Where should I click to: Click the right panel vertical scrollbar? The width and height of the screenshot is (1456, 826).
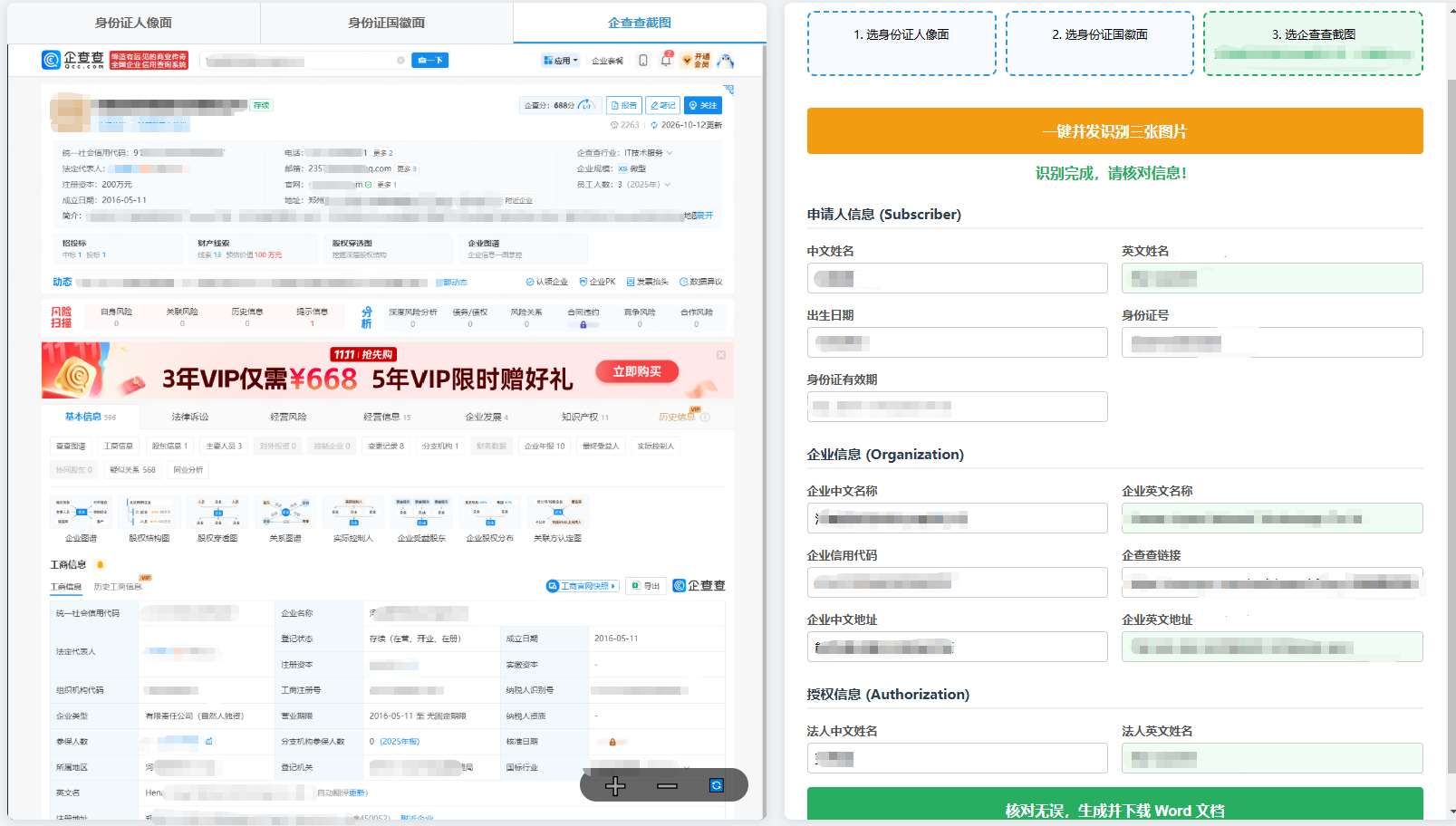click(1451, 426)
